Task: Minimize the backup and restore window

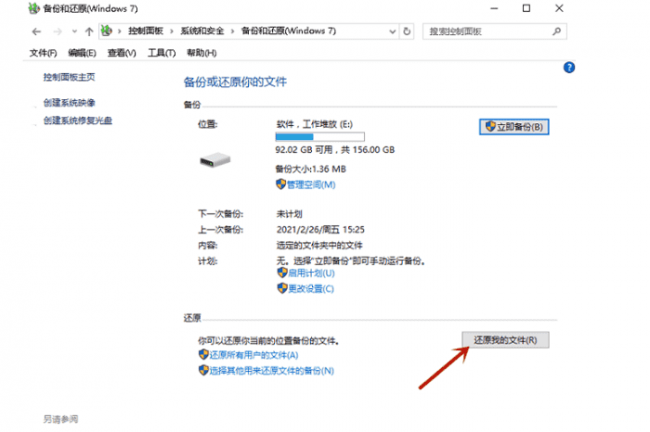Action: click(x=494, y=8)
